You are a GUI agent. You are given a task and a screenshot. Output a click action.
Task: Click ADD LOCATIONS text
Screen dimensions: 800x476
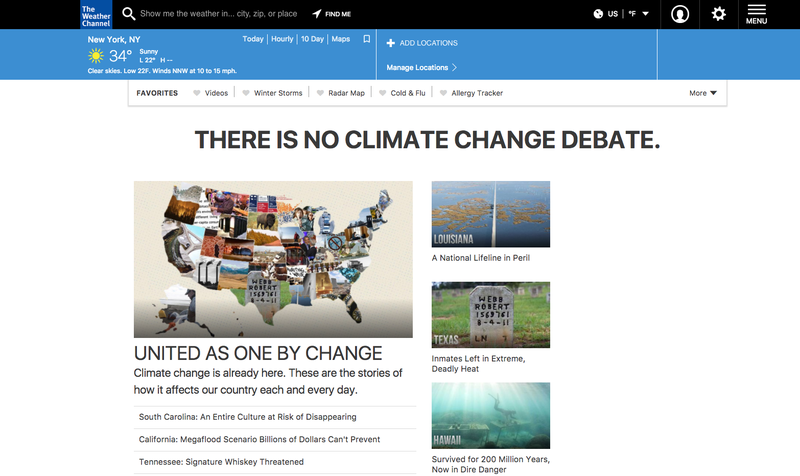click(x=429, y=43)
